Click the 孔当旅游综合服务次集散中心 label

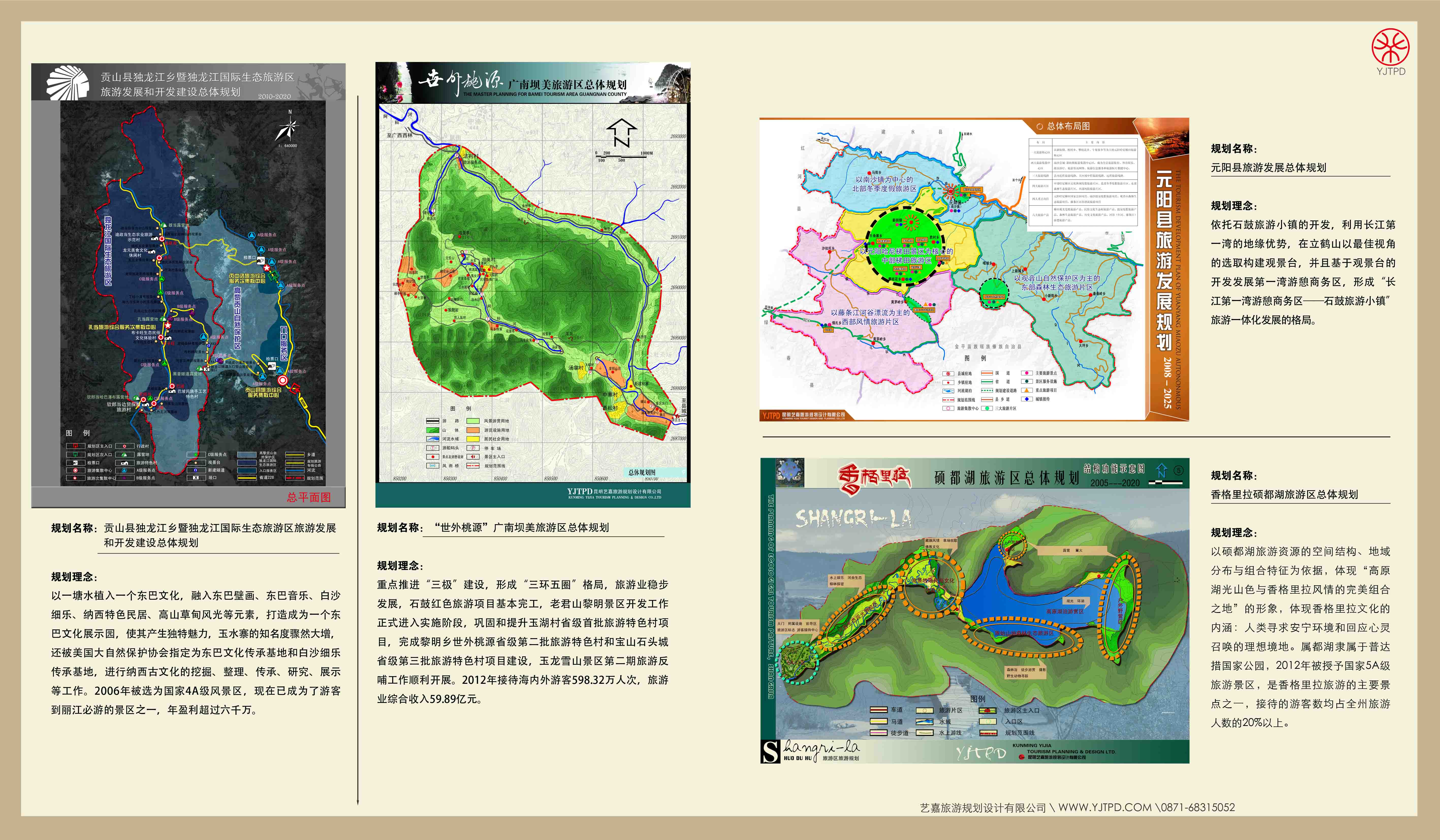pyautogui.click(x=122, y=327)
